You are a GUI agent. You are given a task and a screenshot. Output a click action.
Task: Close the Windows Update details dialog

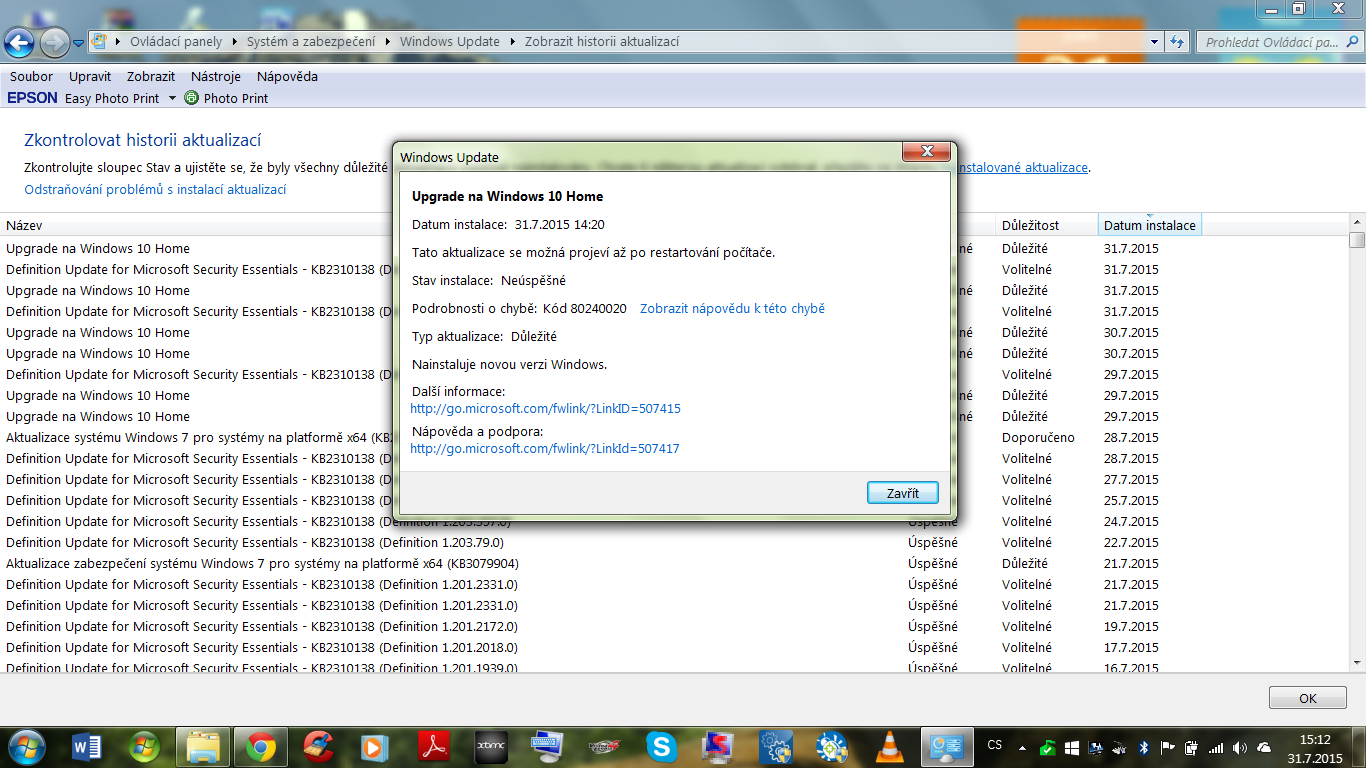point(925,152)
